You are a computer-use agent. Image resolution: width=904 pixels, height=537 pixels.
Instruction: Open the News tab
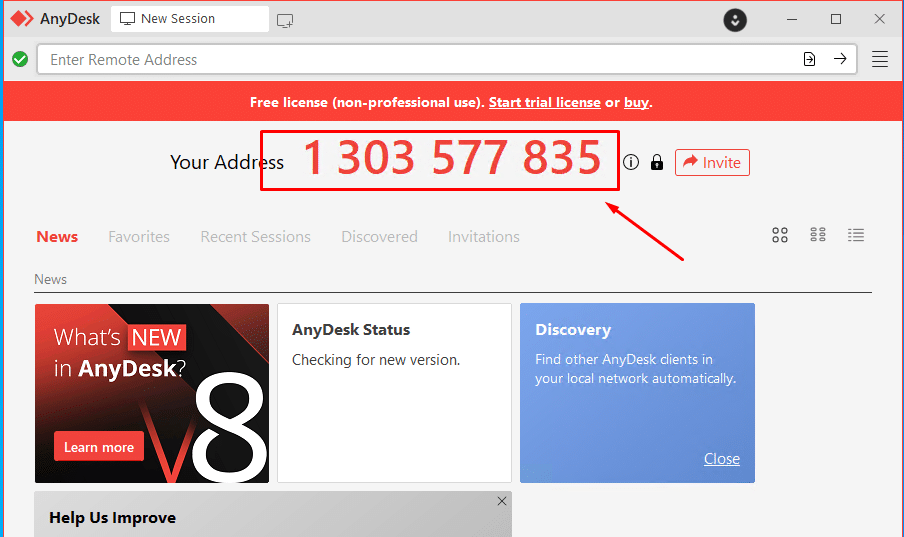[57, 236]
